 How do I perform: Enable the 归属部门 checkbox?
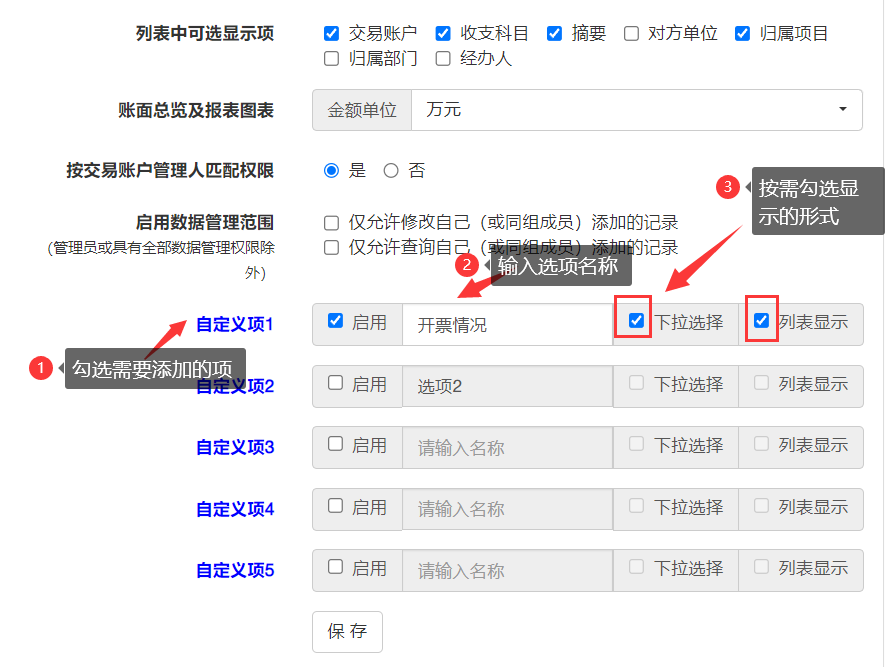[x=332, y=59]
